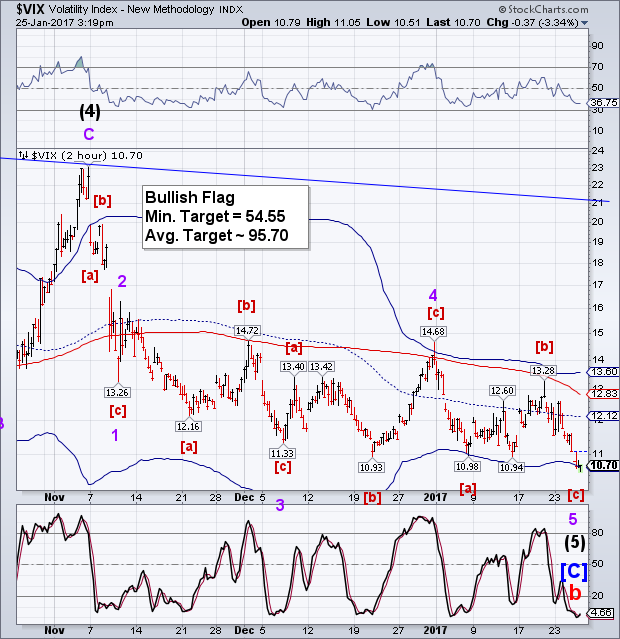Click the purple wave 1 label
Image resolution: width=620 pixels, height=639 pixels.
(x=115, y=435)
